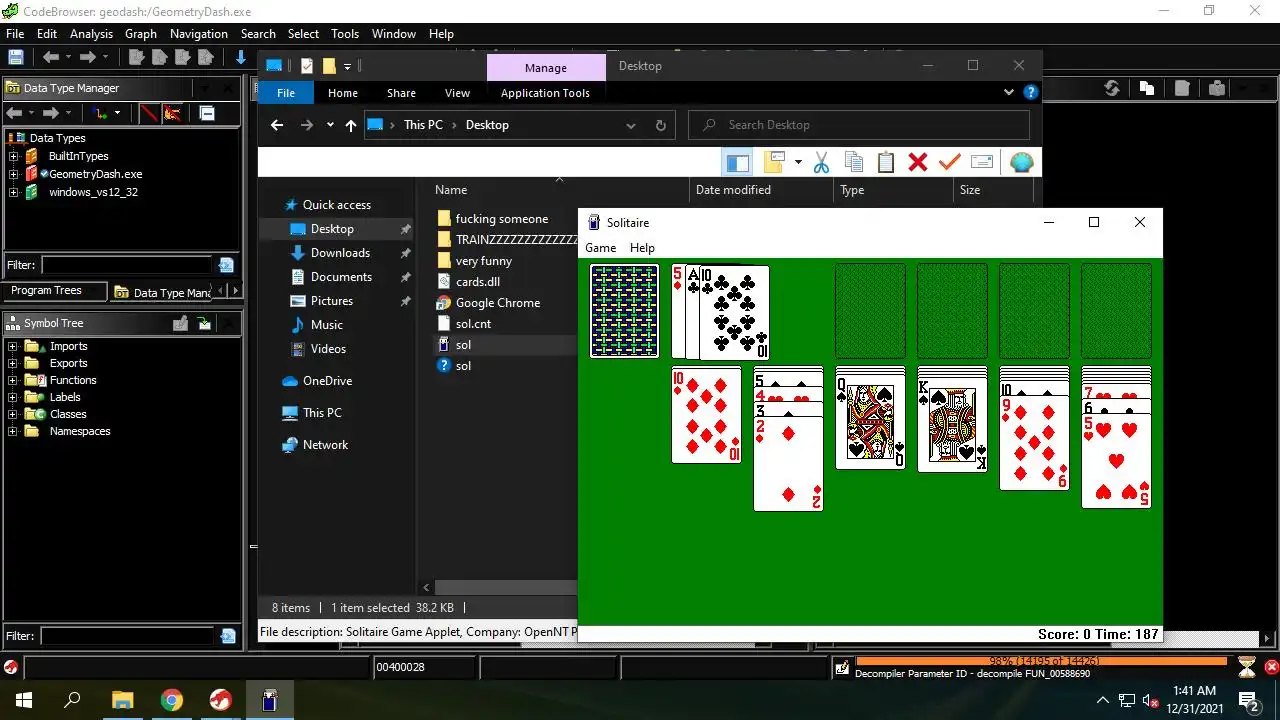Switch to the Application Tools tab in Explorer
Screen dimensions: 1280x720
(x=545, y=93)
